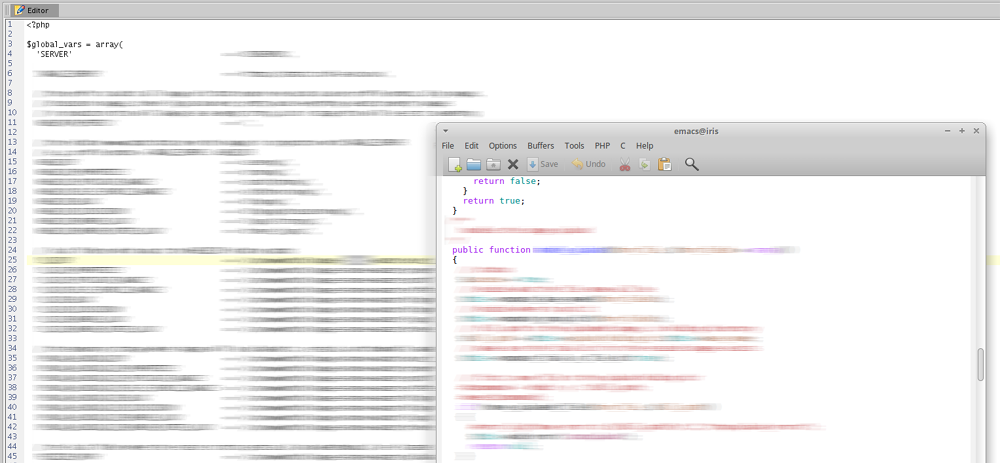Click the '<?php' text on line 1

click(38, 25)
